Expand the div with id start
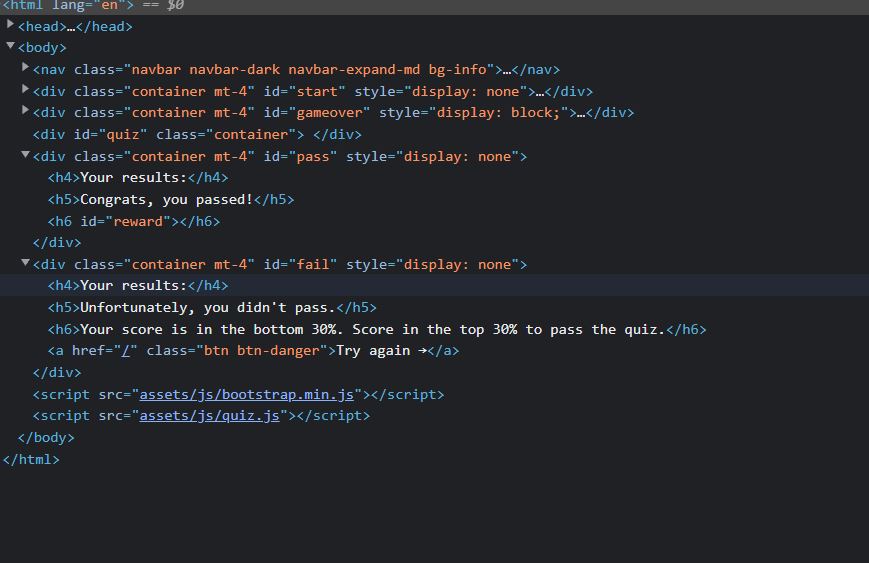 [25, 89]
